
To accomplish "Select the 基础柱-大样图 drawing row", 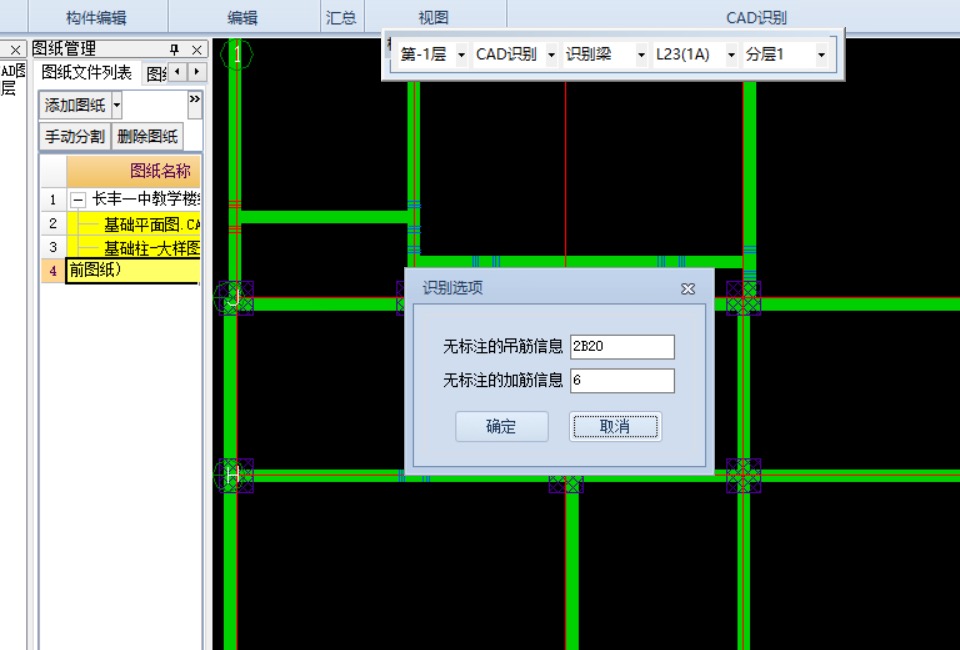I will coord(133,247).
